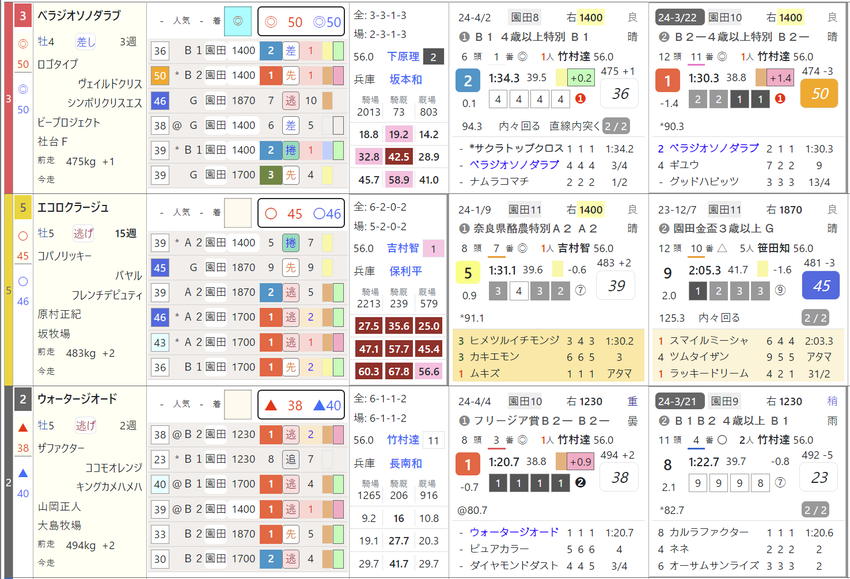Click italic 38 index box in 24-4/4 race
Image resolution: width=850 pixels, height=579 pixels.
[x=620, y=477]
